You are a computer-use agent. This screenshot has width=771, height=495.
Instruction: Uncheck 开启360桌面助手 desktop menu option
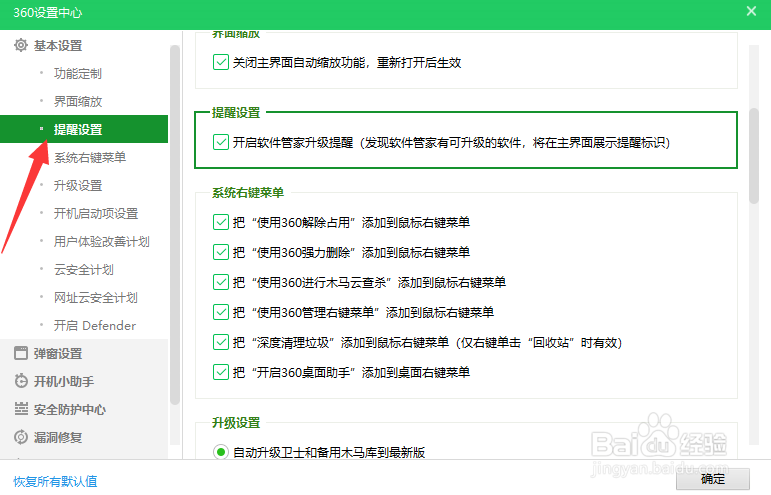[221, 372]
